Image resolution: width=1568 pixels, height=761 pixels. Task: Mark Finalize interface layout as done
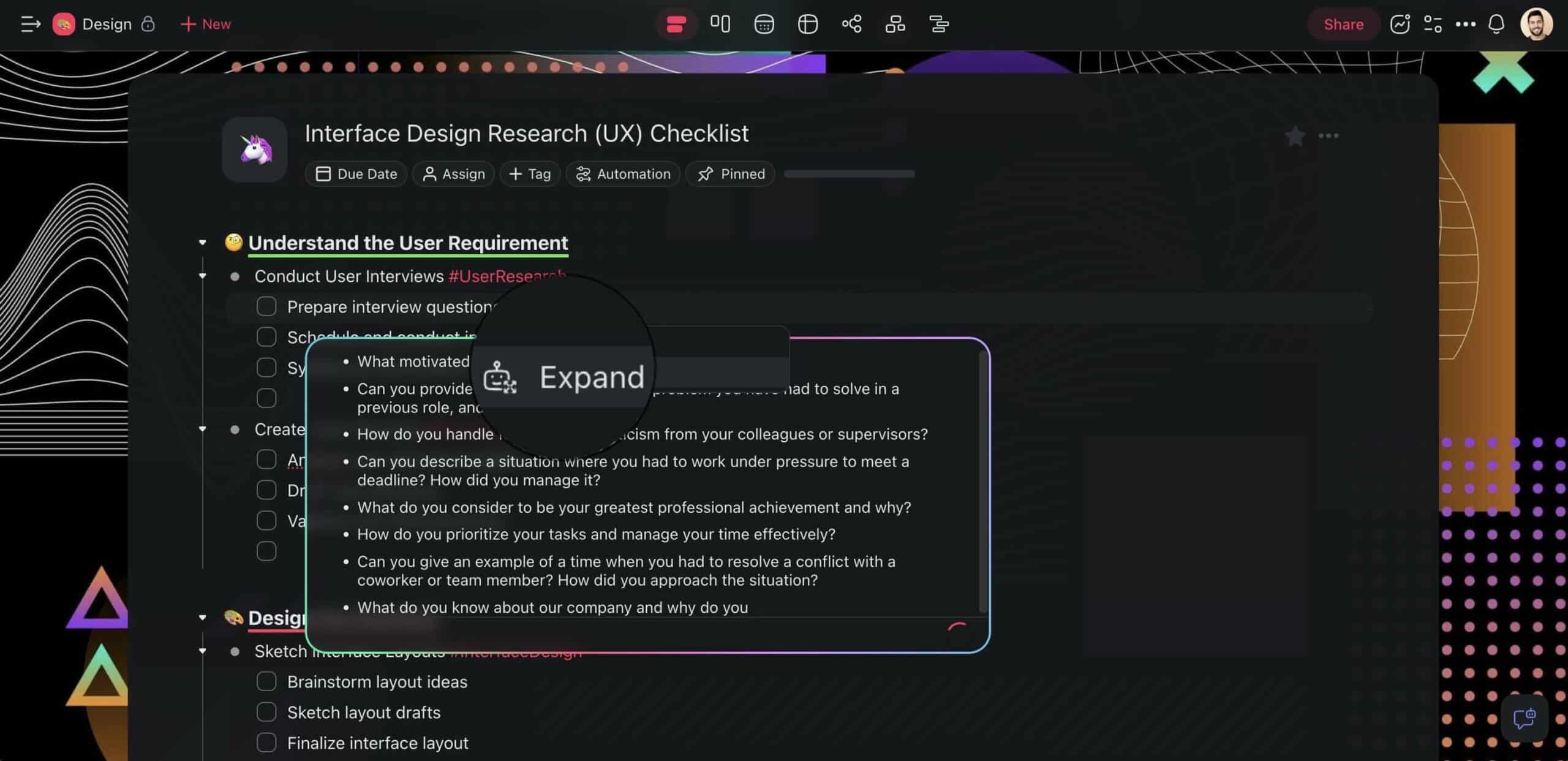pyautogui.click(x=266, y=742)
